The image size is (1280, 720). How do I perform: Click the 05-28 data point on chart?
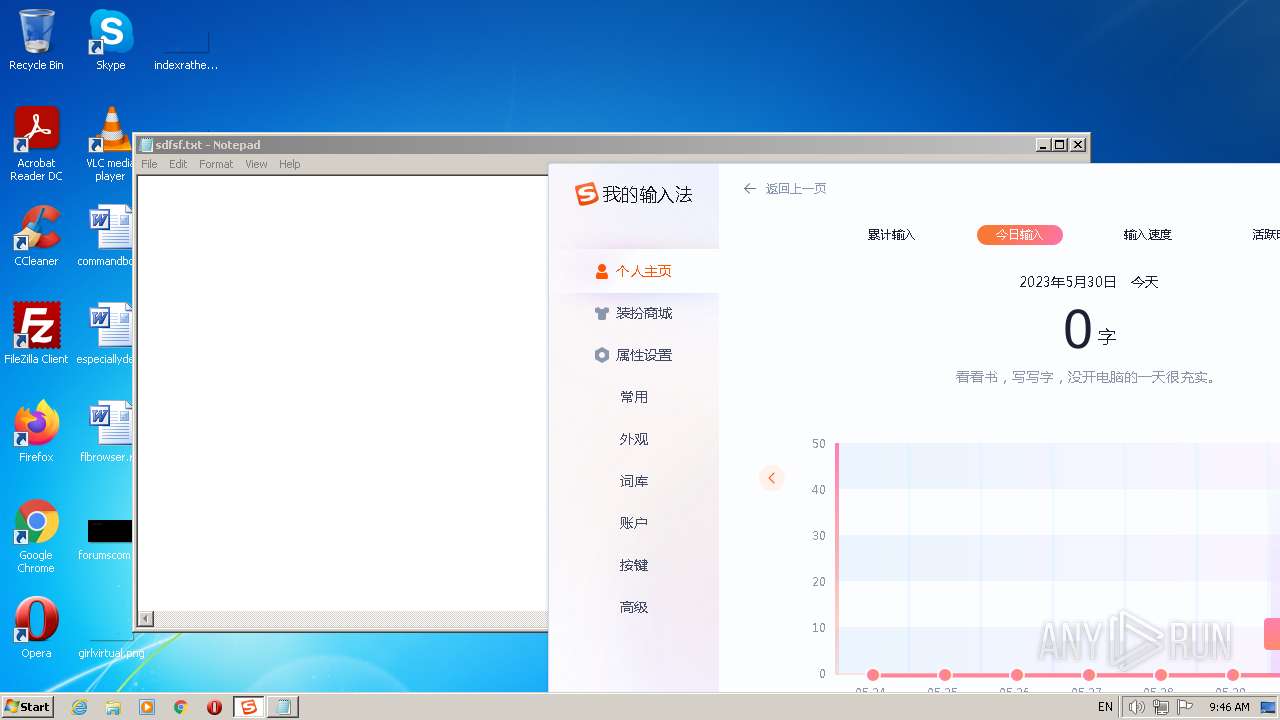coord(1161,675)
